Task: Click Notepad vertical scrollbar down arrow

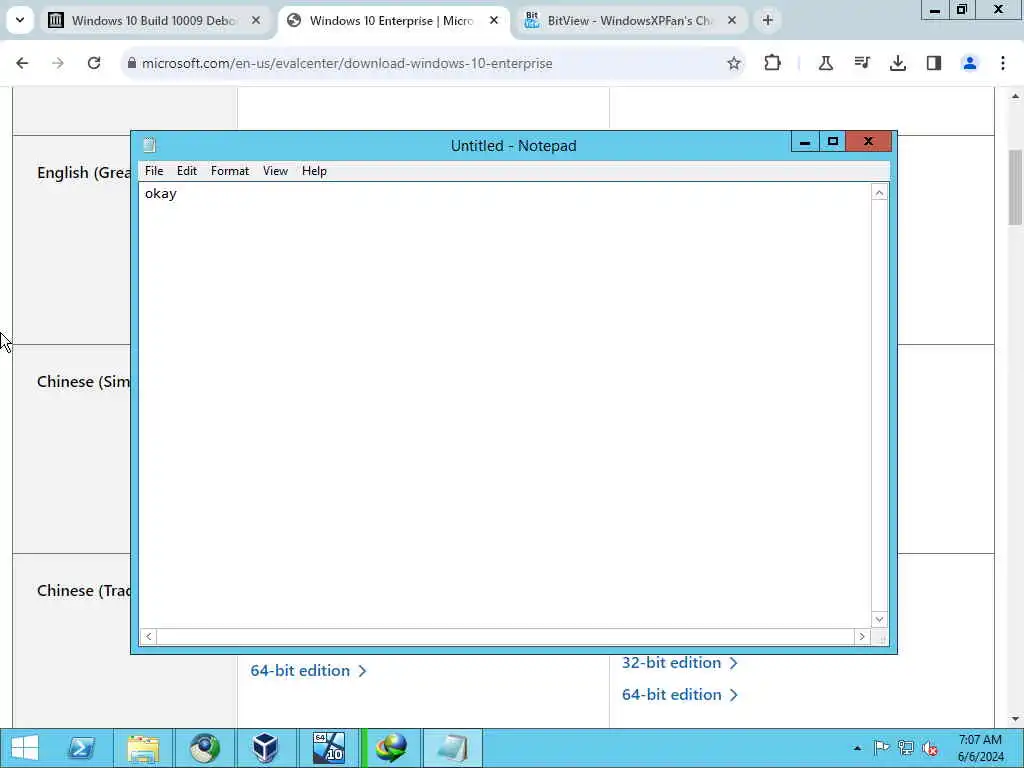Action: coord(879,619)
